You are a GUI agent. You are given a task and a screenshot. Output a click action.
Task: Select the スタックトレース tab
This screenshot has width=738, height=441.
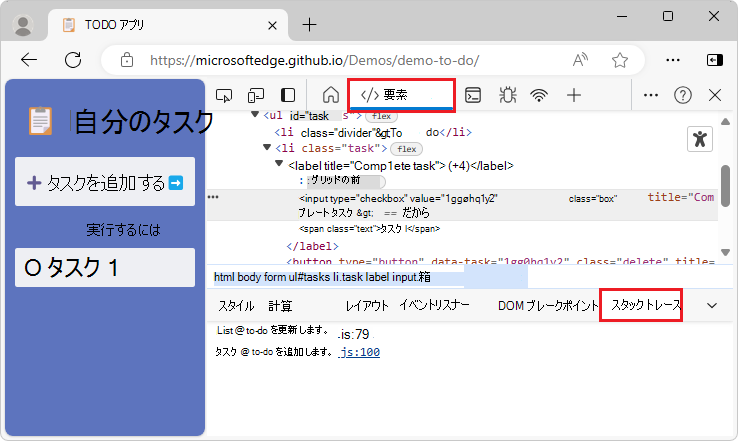point(646,305)
